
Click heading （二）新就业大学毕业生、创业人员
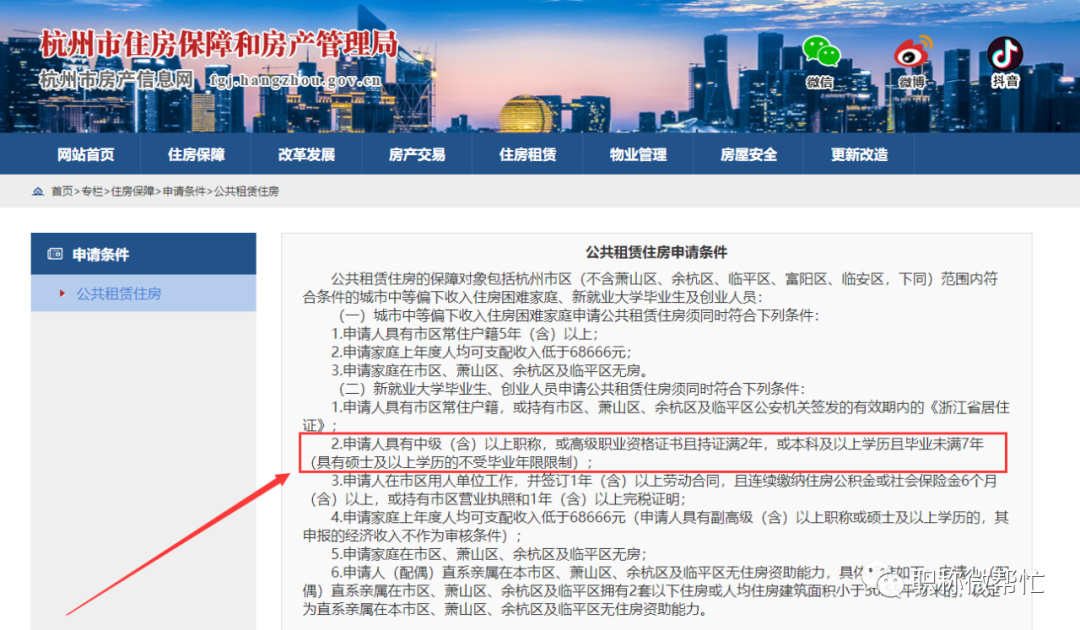571,389
